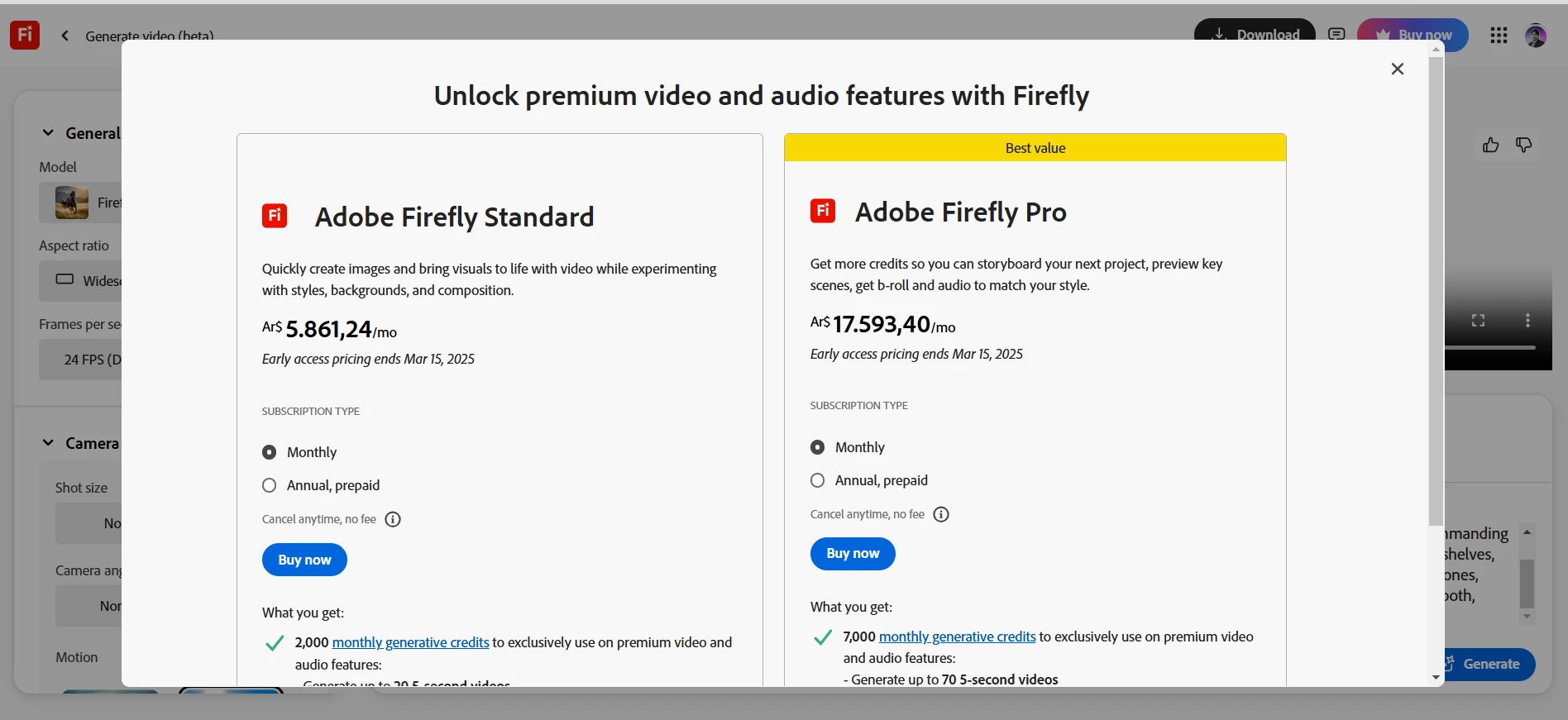Open the comments speech bubble icon
This screenshot has width=1568, height=720.
(x=1336, y=35)
